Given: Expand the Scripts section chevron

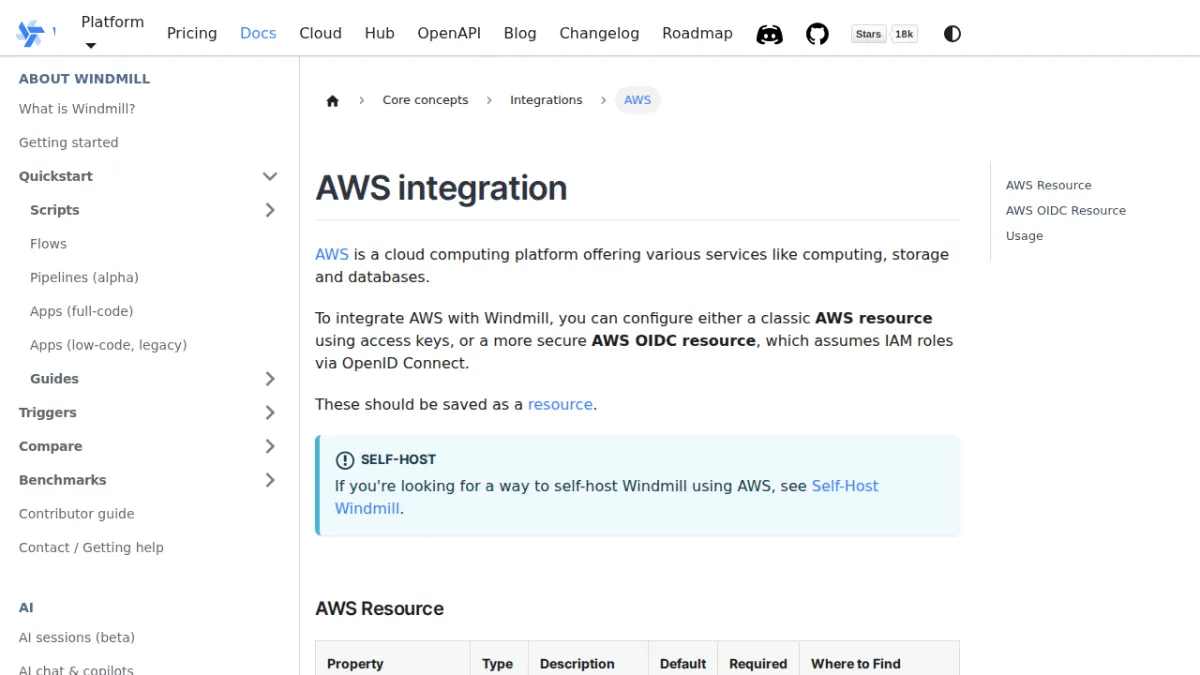Looking at the screenshot, I should tap(270, 210).
